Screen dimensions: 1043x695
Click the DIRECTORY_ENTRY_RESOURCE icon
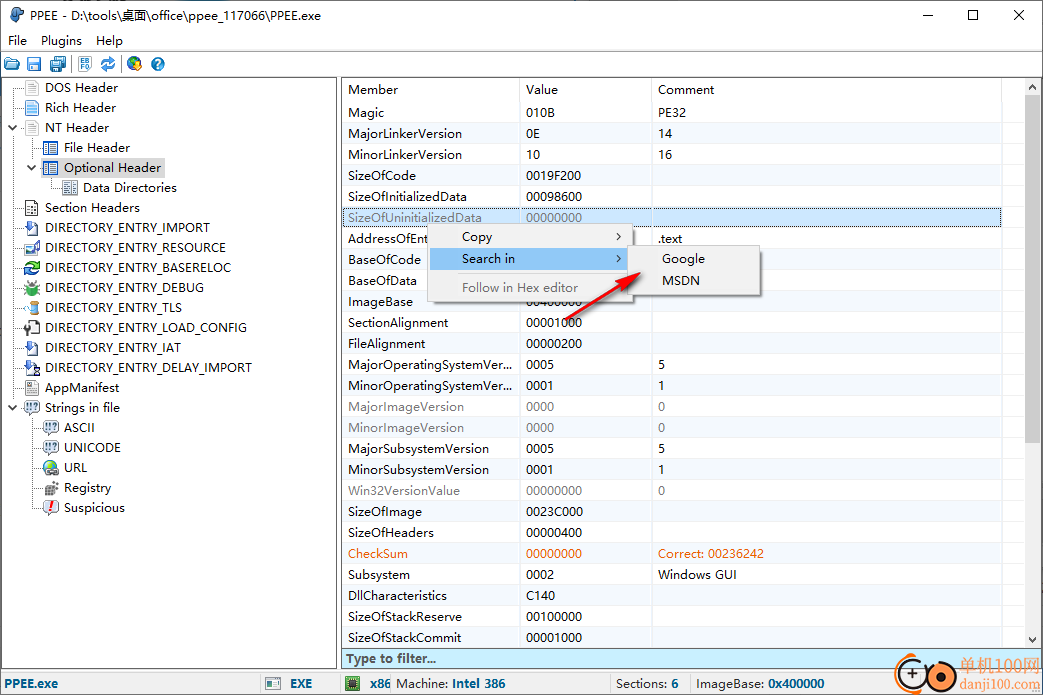click(31, 247)
